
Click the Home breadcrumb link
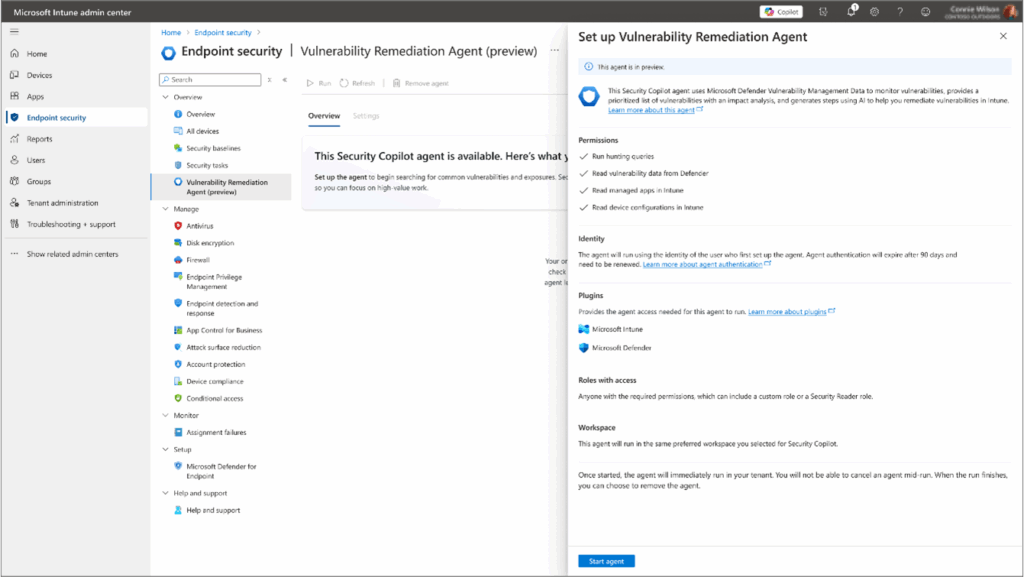171,33
